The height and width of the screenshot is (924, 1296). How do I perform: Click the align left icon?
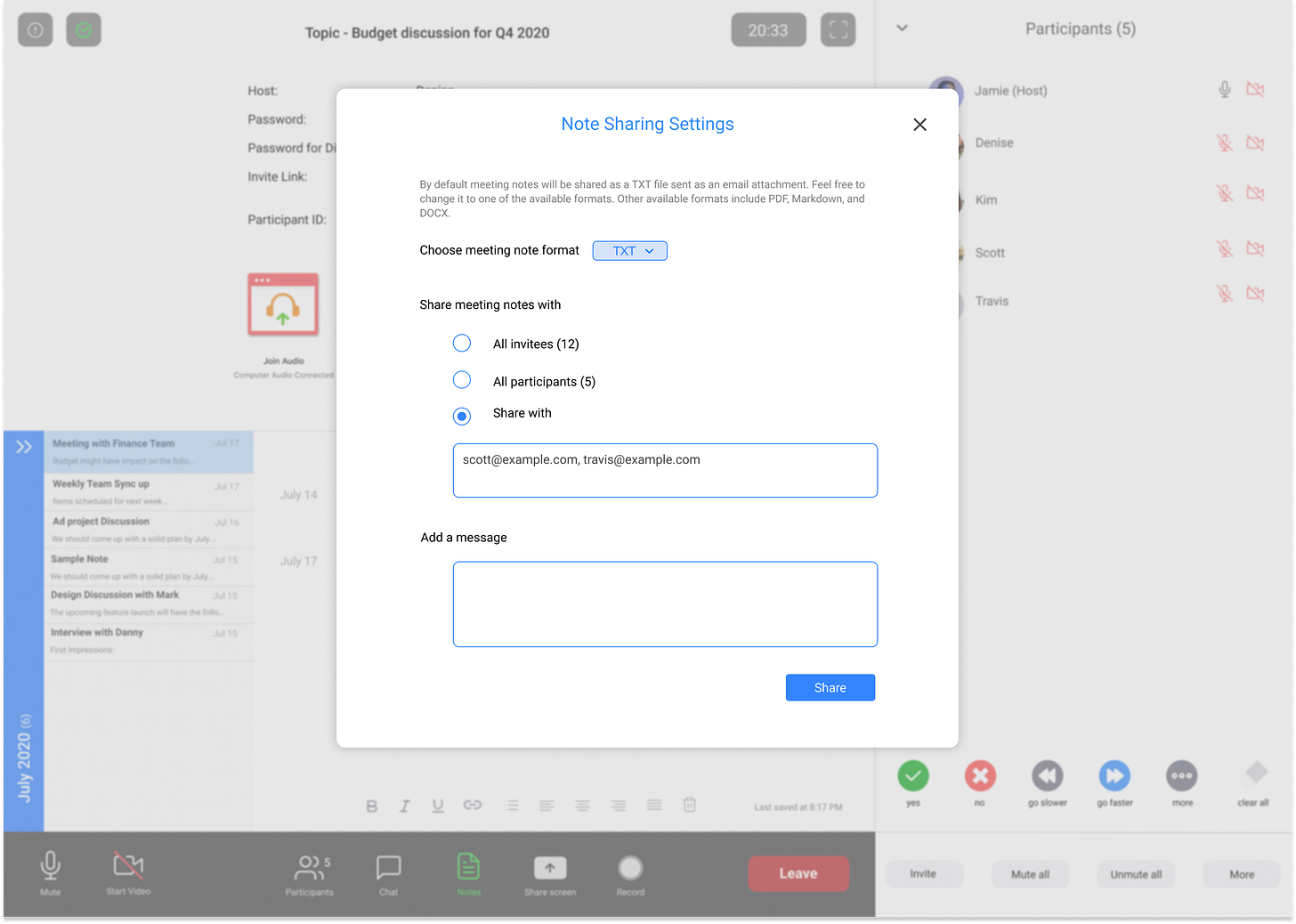coord(547,805)
